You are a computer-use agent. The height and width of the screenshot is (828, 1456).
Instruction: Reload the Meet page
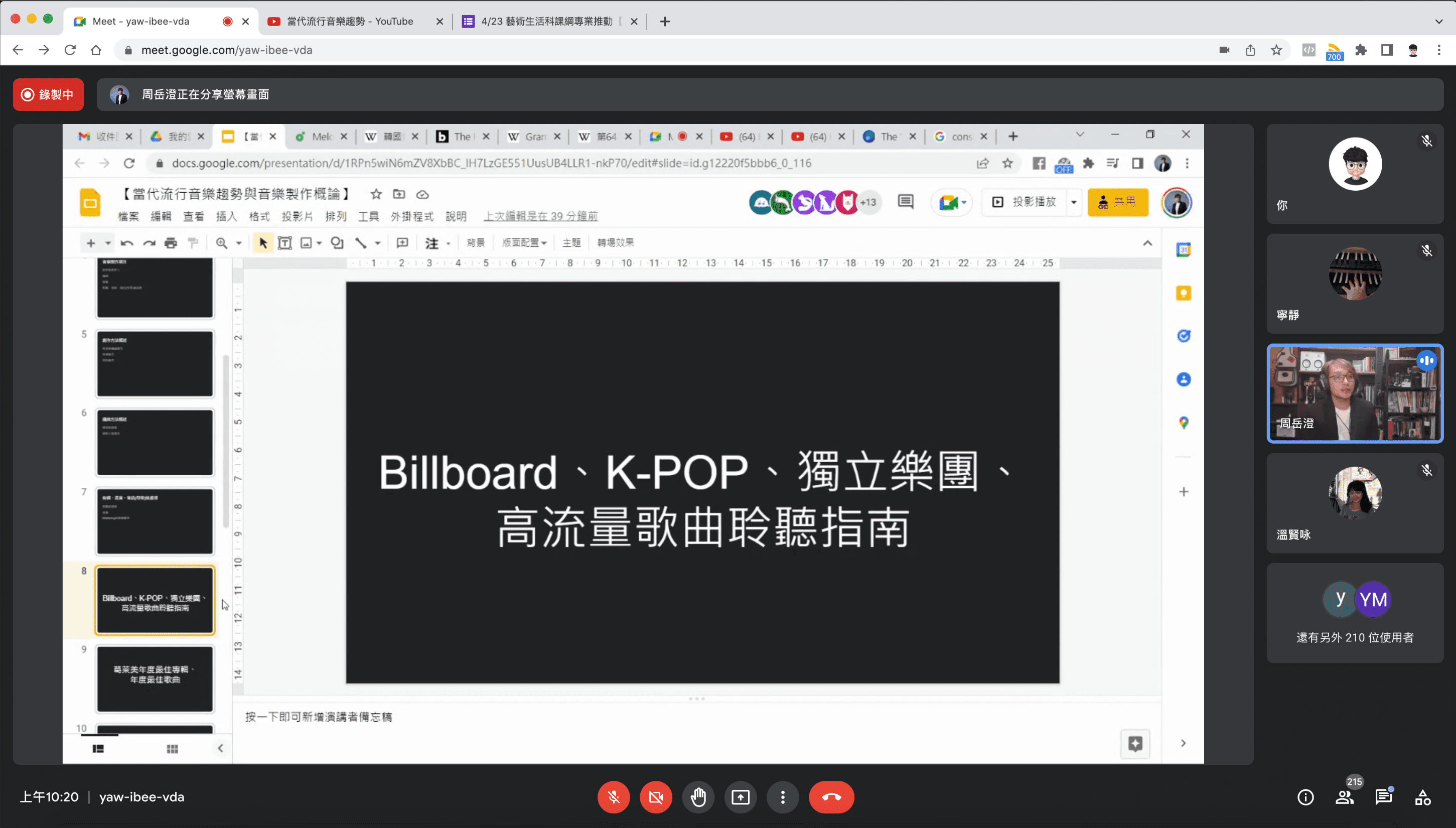(x=70, y=50)
